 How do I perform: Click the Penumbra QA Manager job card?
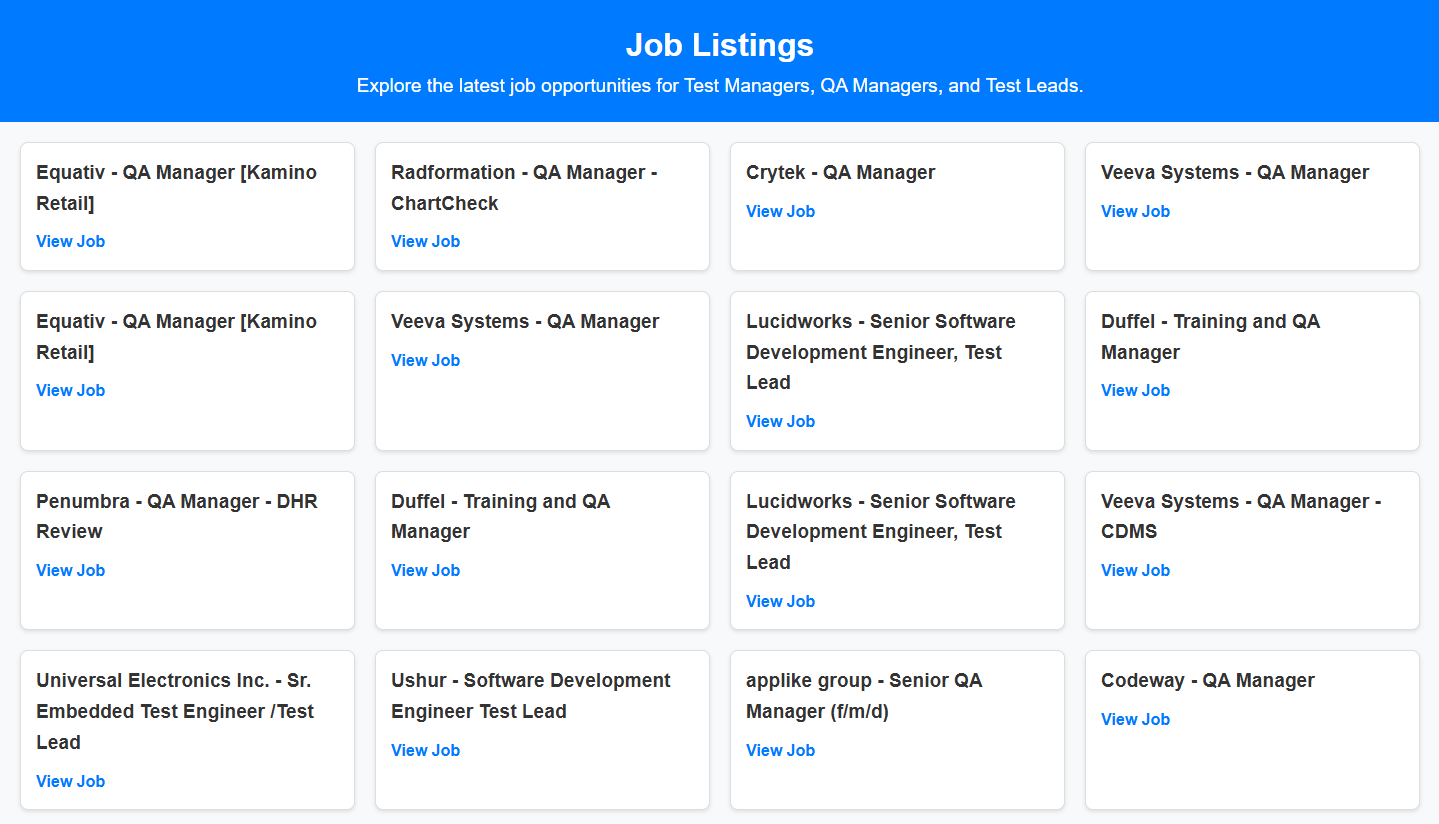(x=186, y=550)
